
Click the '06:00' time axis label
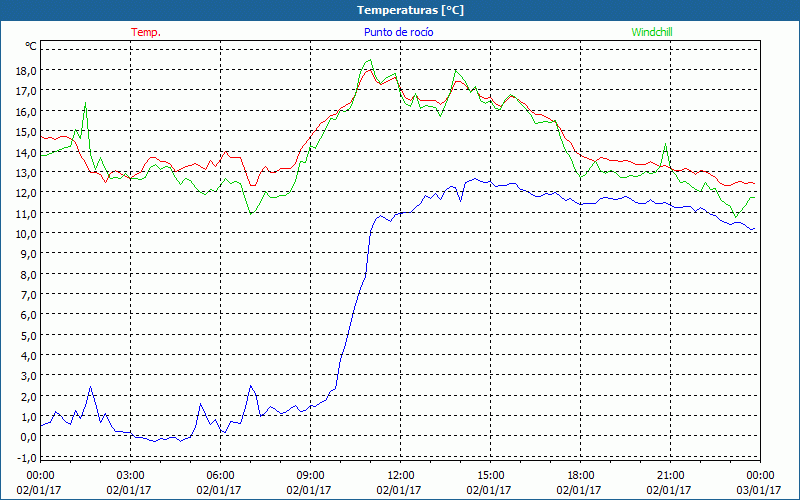pyautogui.click(x=220, y=475)
